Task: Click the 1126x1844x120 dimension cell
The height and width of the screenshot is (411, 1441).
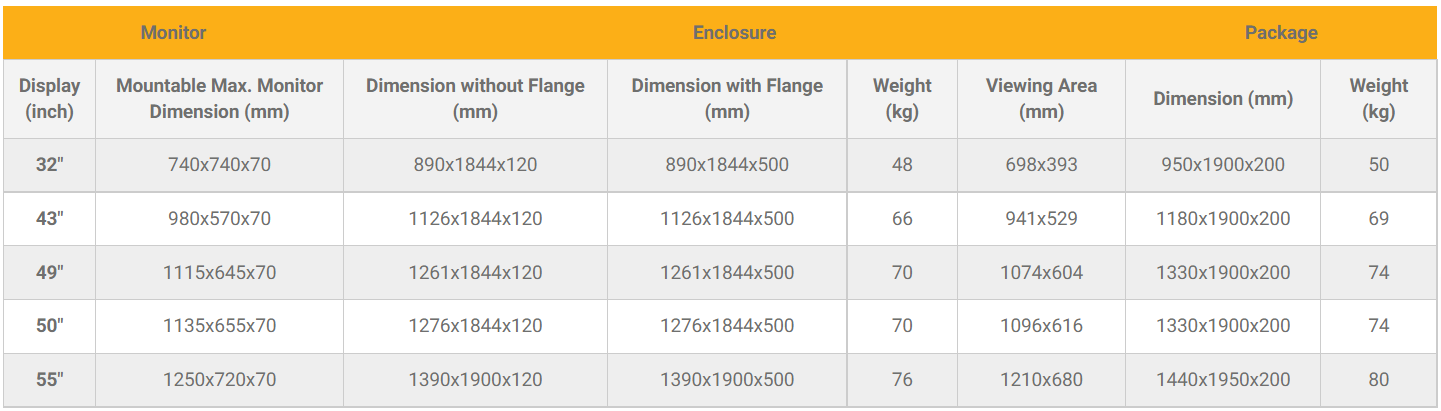Action: coord(475,219)
